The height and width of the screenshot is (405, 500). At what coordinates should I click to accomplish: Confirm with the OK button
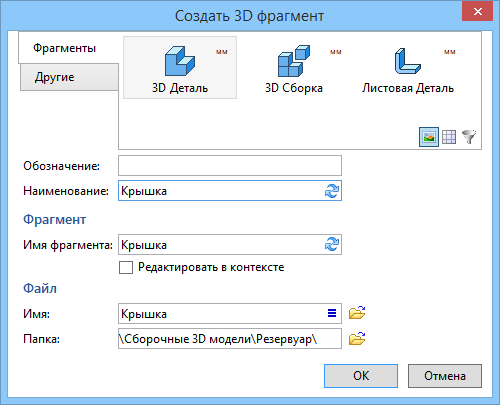pos(361,376)
